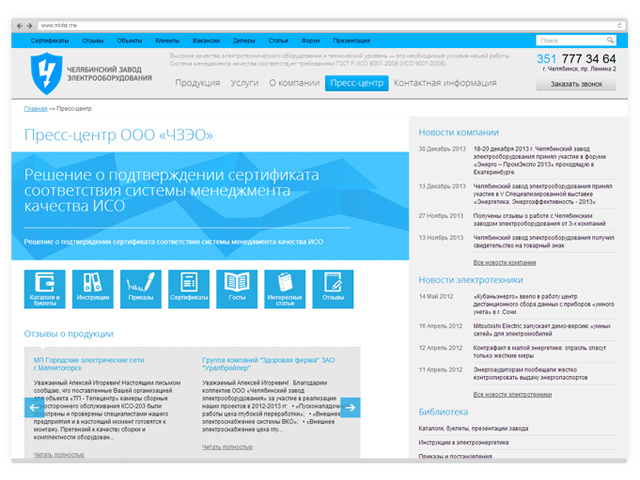Click the Новости компании heading
640x480 pixels.
pos(458,132)
